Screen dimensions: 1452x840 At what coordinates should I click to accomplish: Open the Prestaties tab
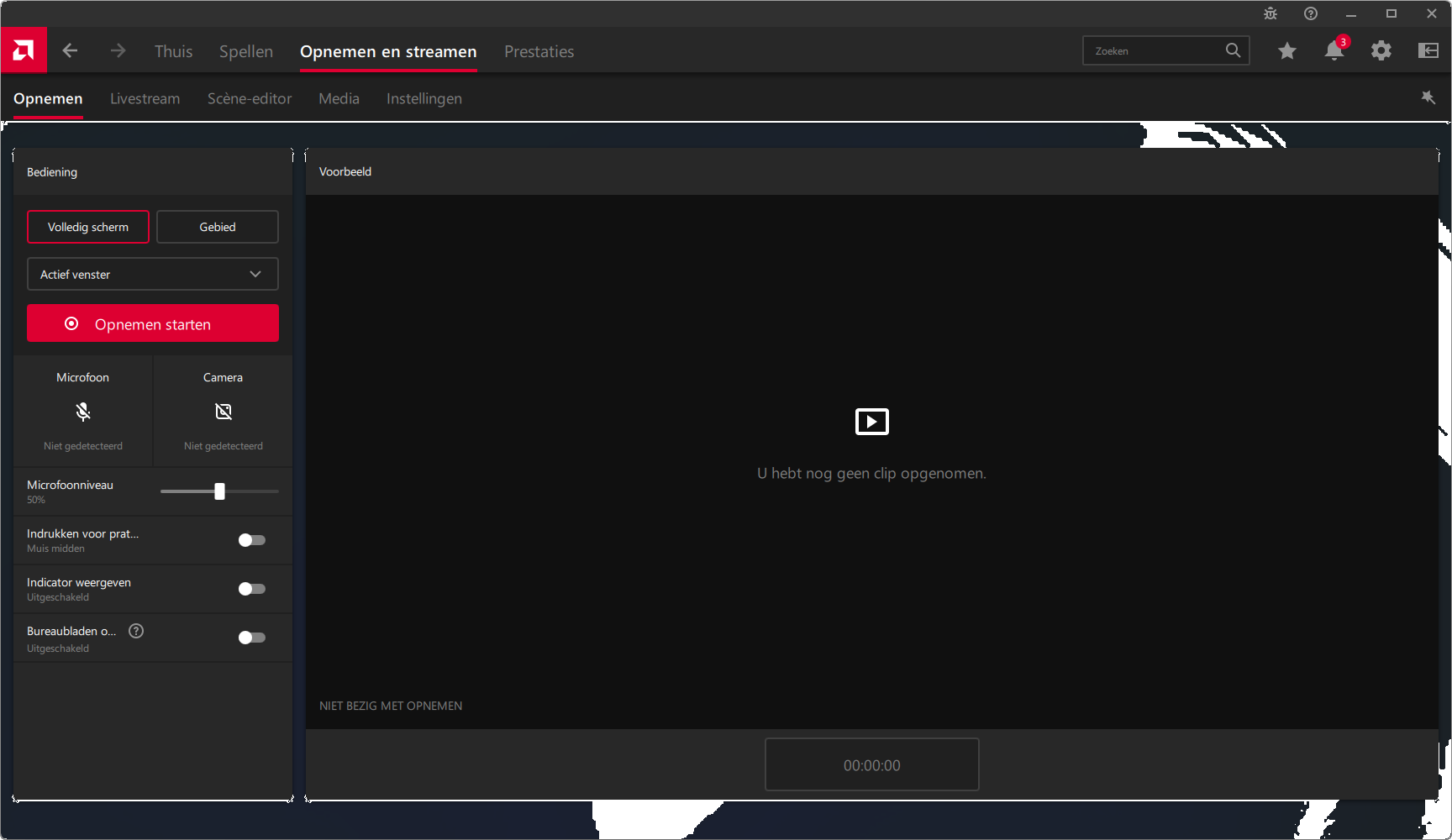pos(539,51)
